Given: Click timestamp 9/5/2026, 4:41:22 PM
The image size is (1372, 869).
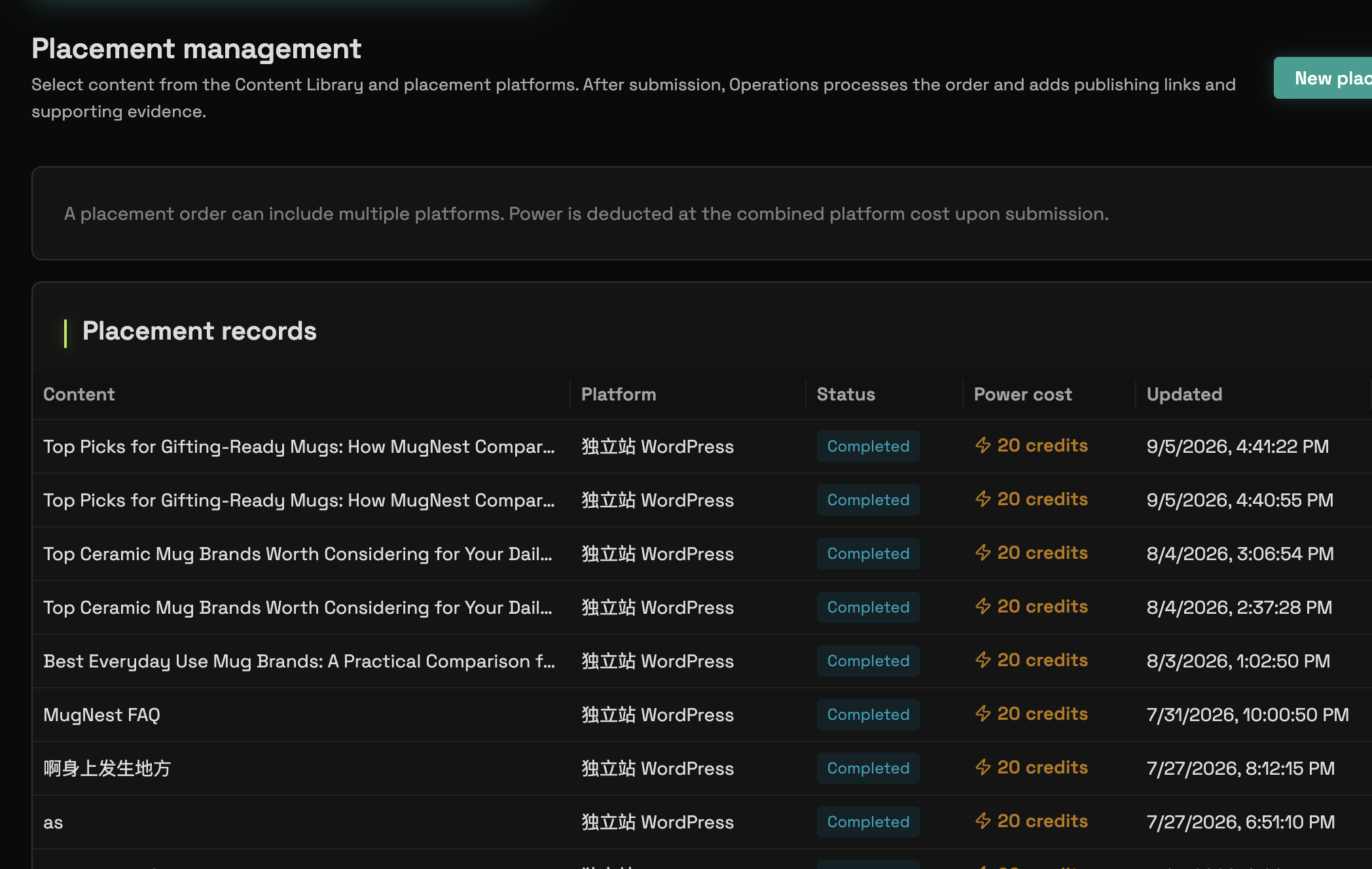Looking at the screenshot, I should [x=1238, y=446].
